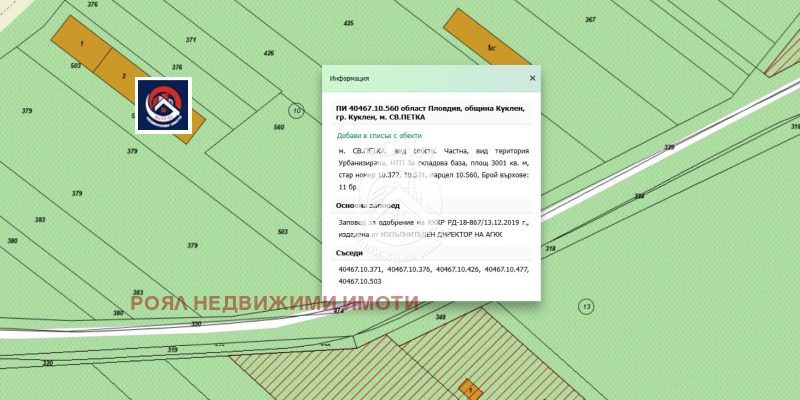Click neighbor parcel 40467.10.503 in list
This screenshot has width=800, height=400.
[360, 282]
